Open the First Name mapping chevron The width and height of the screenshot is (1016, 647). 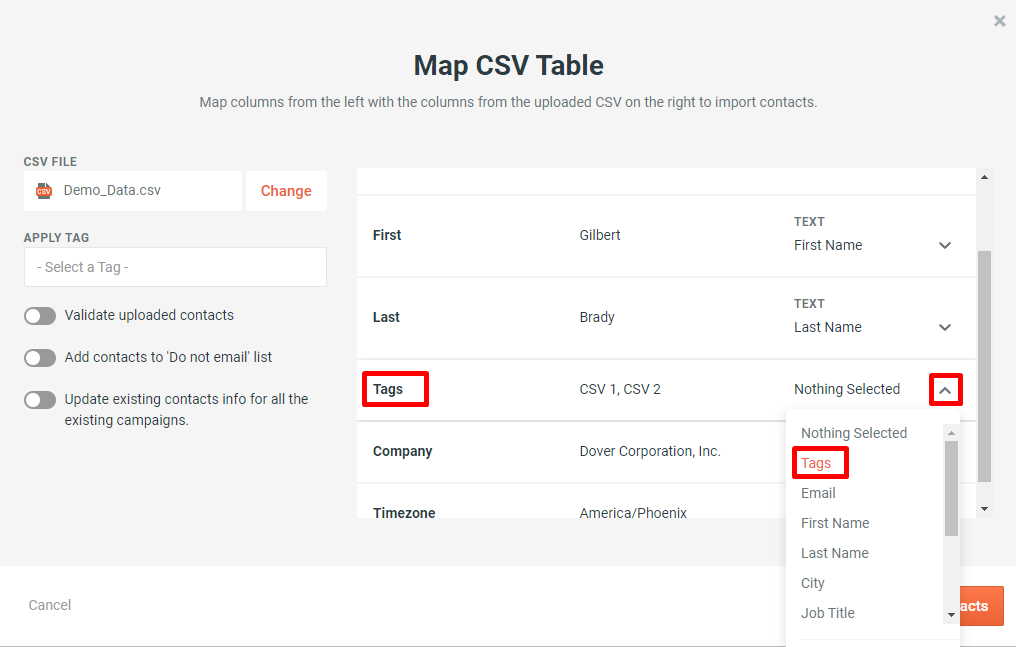[x=945, y=245]
